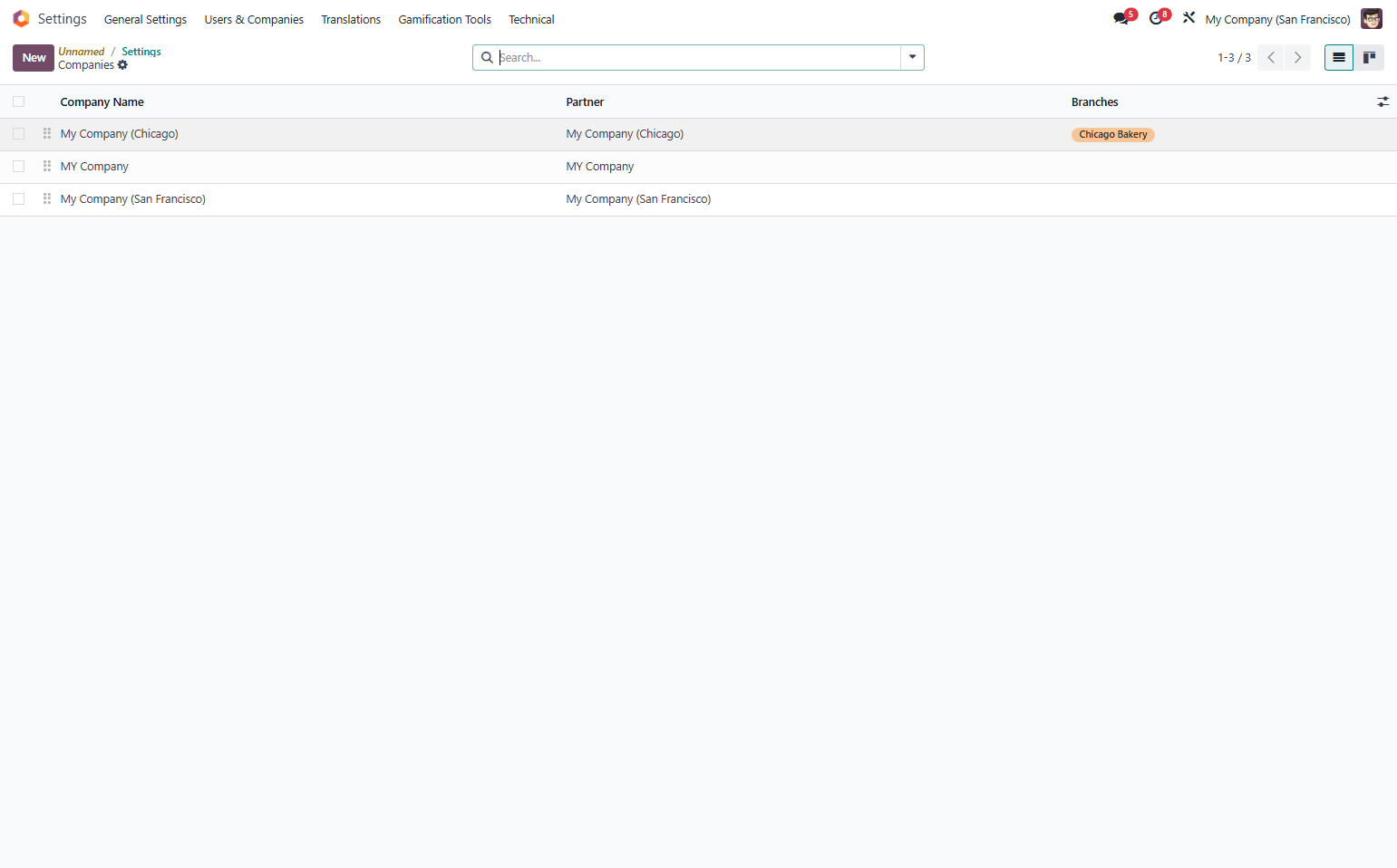
Task: Click the search magnifier icon
Action: coord(487,58)
